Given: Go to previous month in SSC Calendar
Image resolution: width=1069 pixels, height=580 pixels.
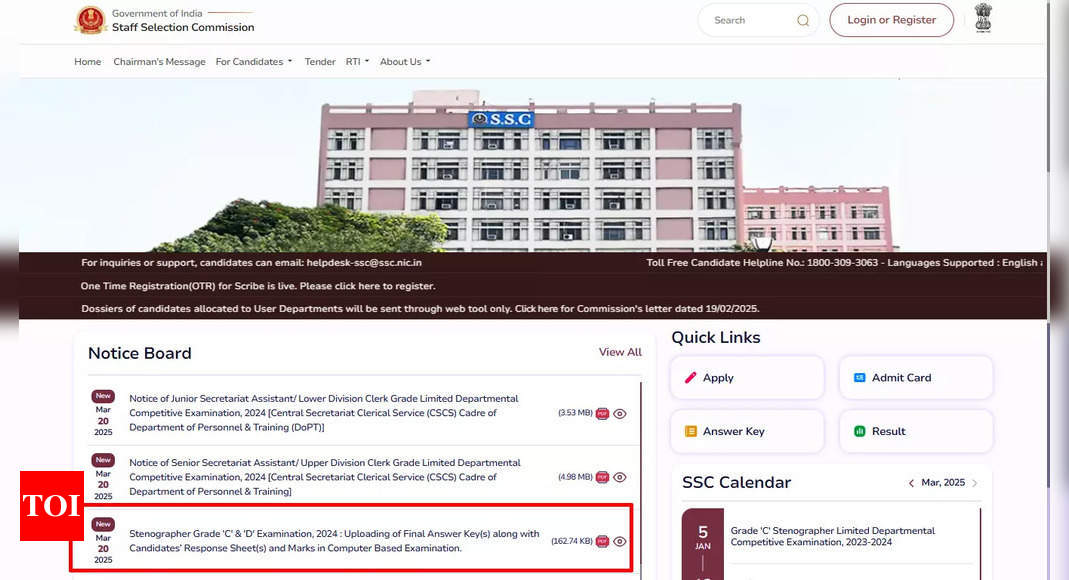Looking at the screenshot, I should coord(911,483).
